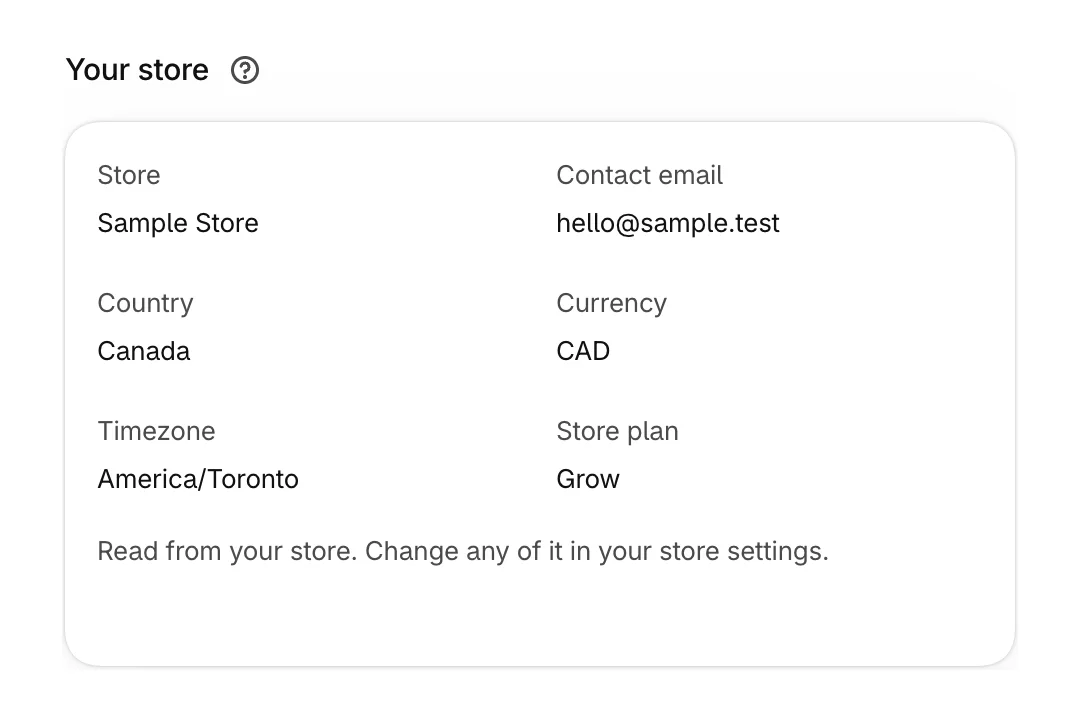Click the 'Store plan' label

pos(617,432)
